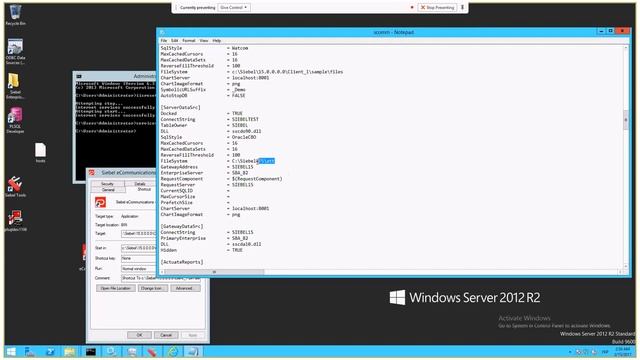Screen dimensions: 640x360
Task: Switch to the Details tab in properties
Action: tap(140, 184)
